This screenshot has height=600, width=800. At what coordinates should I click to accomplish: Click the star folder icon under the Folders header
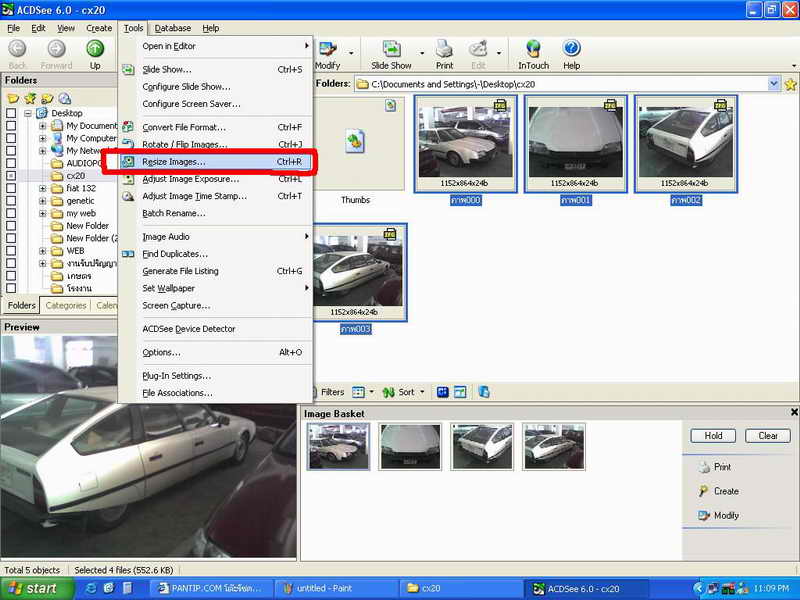(30, 98)
